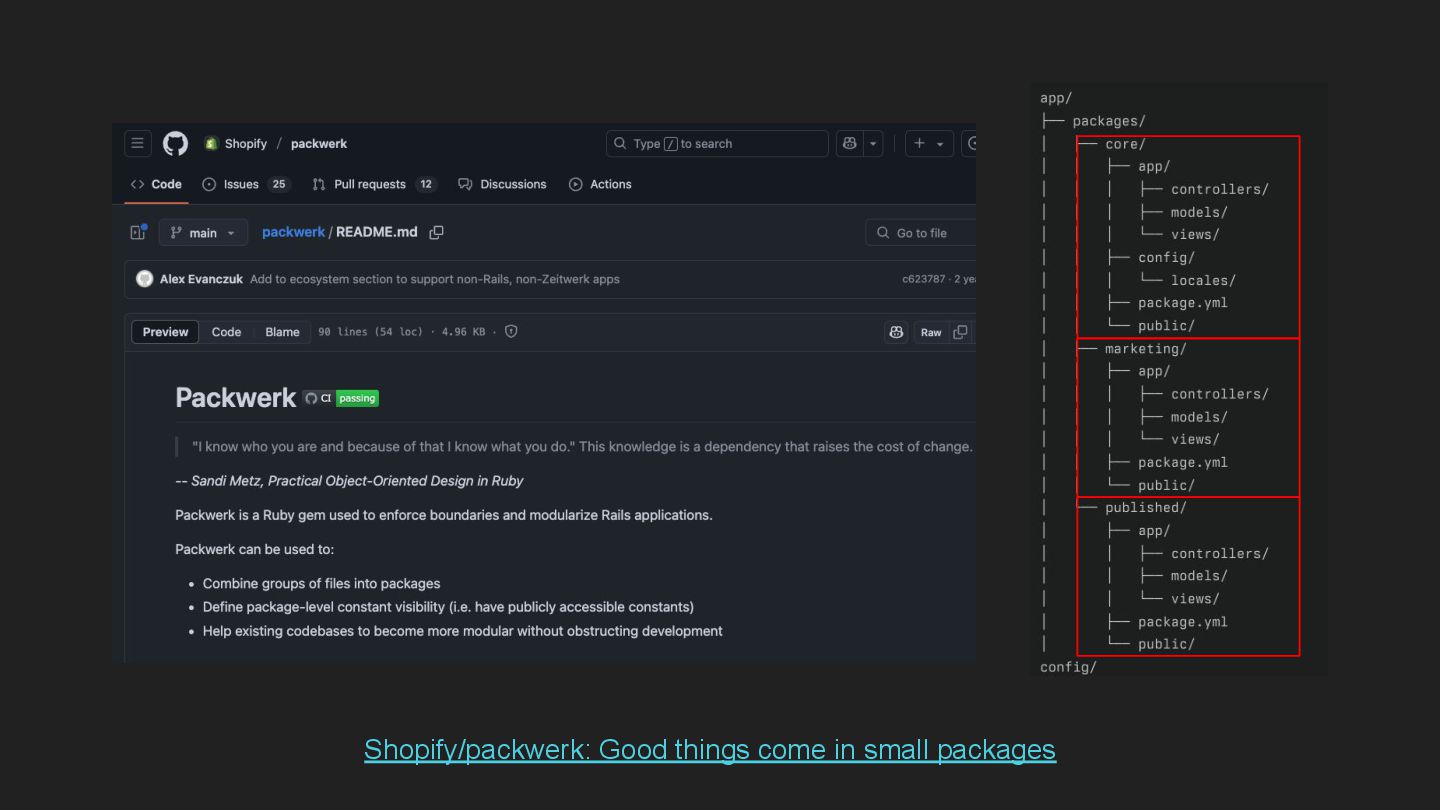Click the Go to file search field
This screenshot has height=810, width=1440.
click(922, 232)
